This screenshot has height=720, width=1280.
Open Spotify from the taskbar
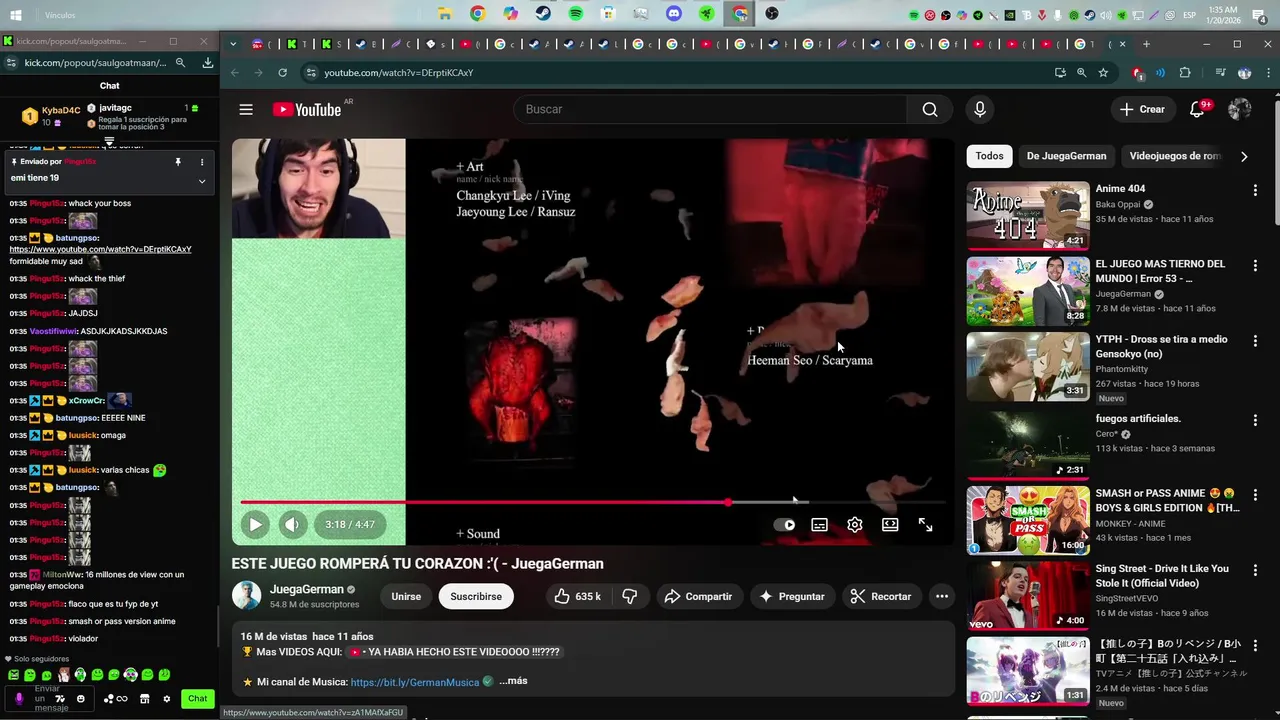point(576,14)
